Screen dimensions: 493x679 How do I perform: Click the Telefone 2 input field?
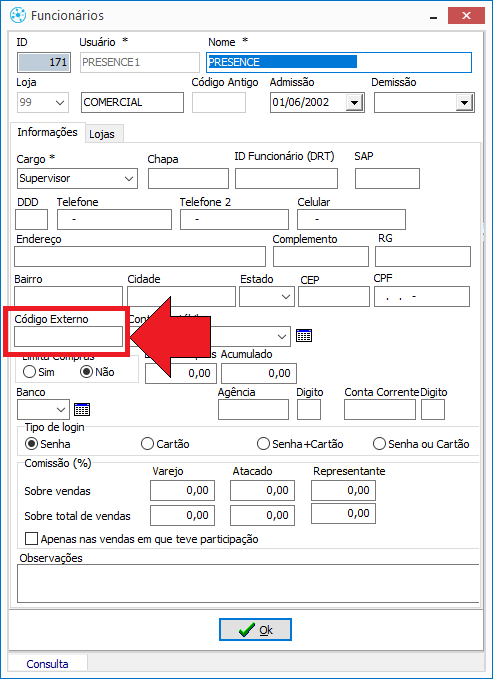point(234,220)
